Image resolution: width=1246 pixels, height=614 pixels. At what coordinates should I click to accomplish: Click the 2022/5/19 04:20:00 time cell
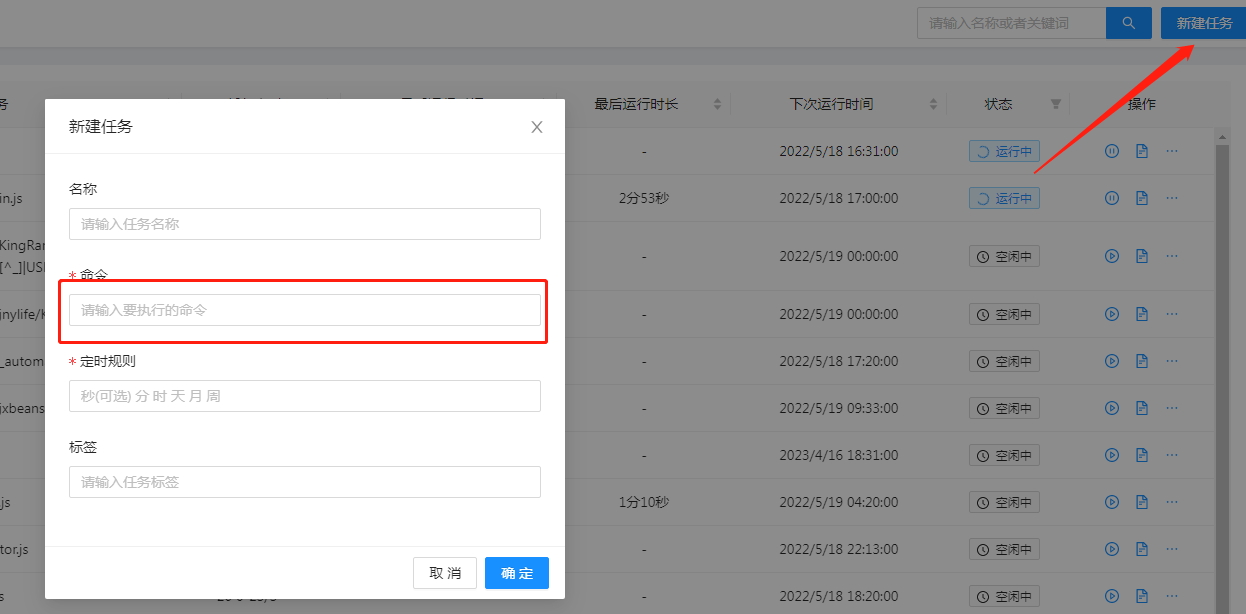click(839, 502)
